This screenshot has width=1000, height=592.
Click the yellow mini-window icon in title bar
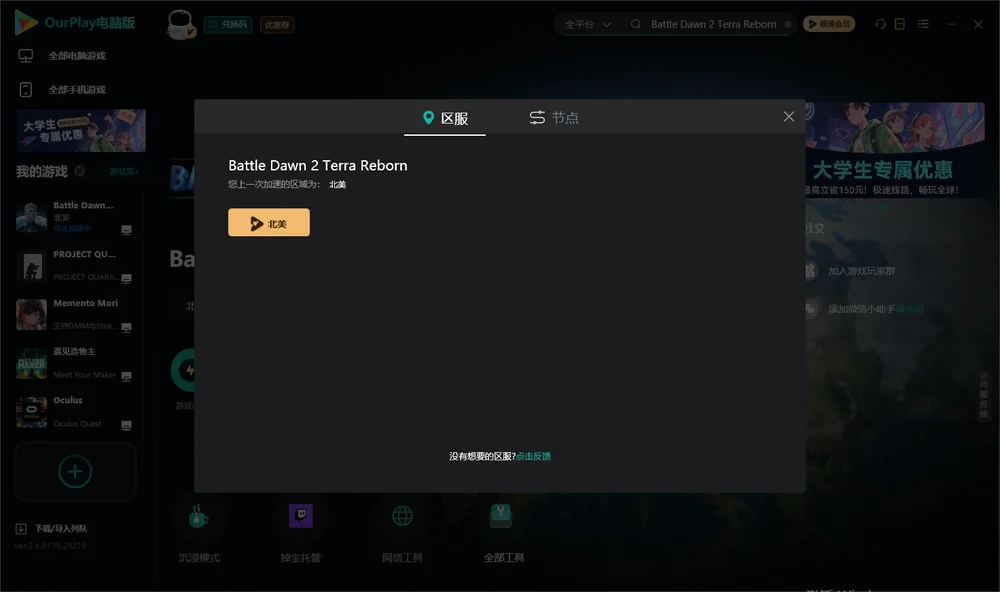[900, 24]
